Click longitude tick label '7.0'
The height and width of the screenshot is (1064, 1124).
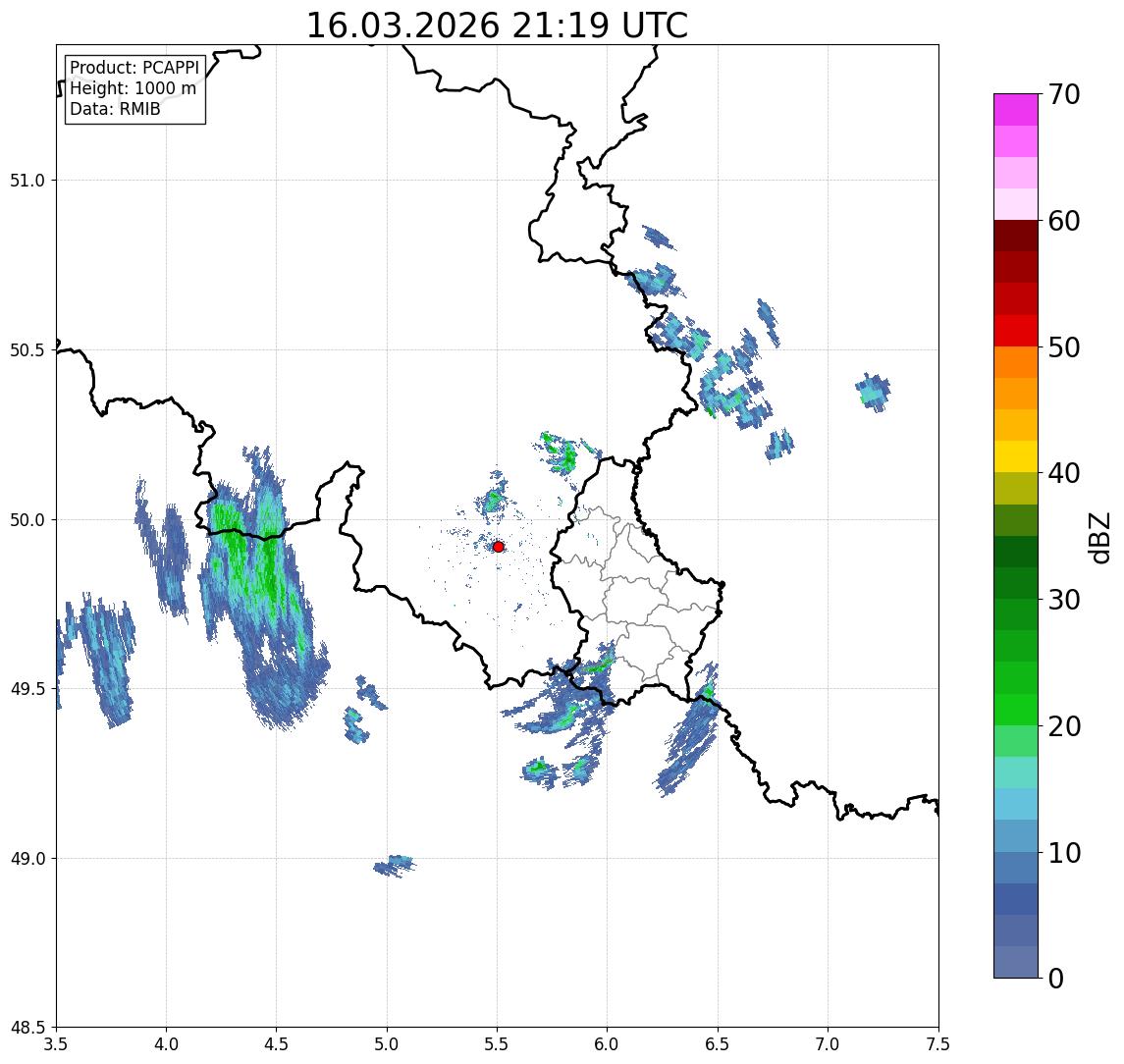click(x=829, y=1044)
